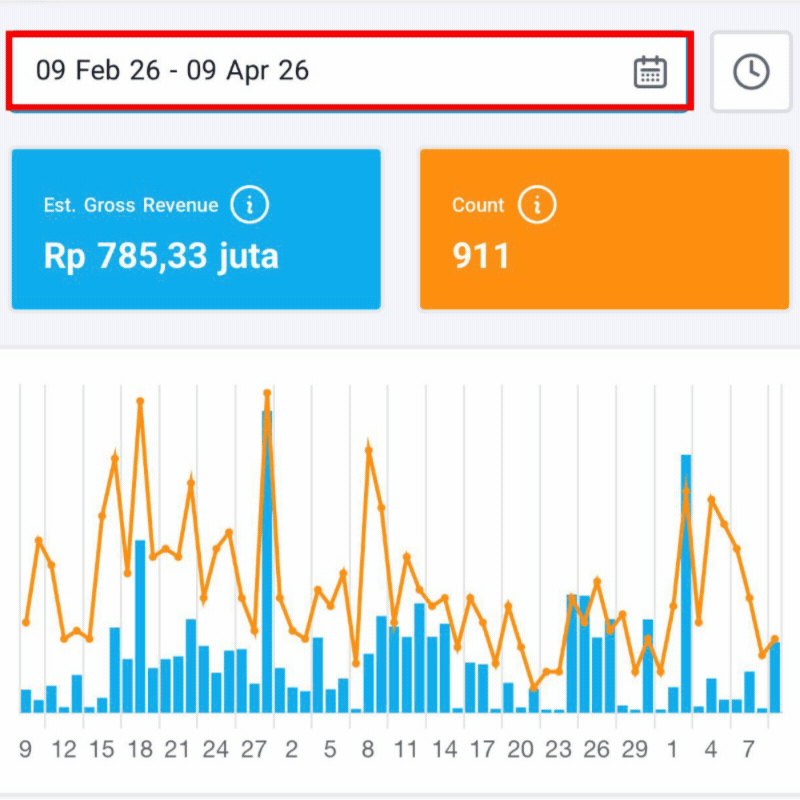Select the tallest blue bar near 28
Image resolution: width=800 pixels, height=800 pixels.
click(x=267, y=560)
